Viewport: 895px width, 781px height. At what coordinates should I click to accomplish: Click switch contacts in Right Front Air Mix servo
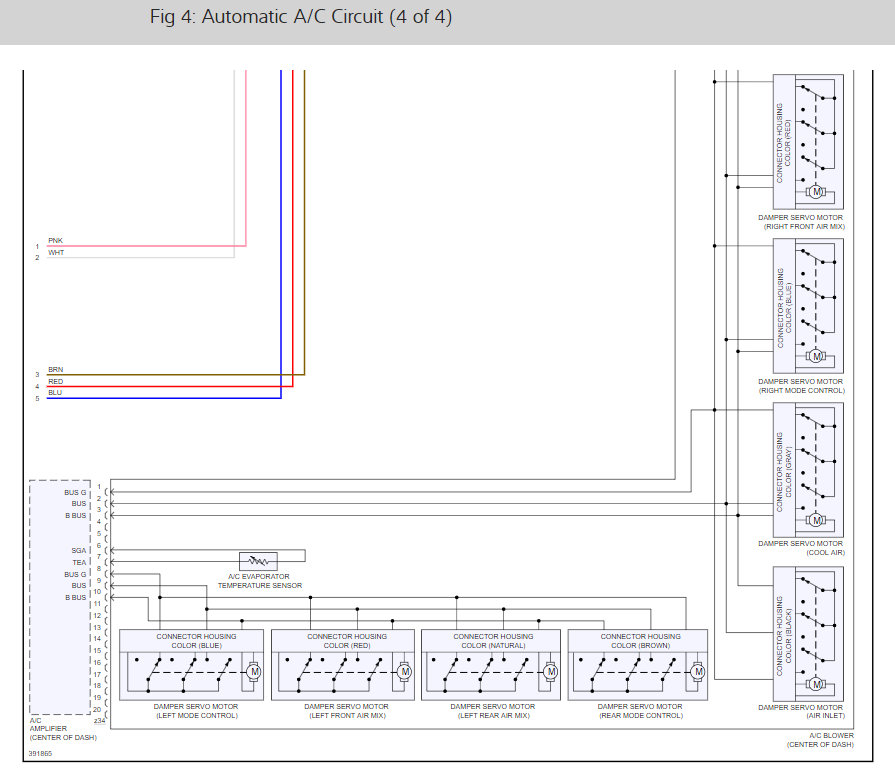pyautogui.click(x=818, y=132)
